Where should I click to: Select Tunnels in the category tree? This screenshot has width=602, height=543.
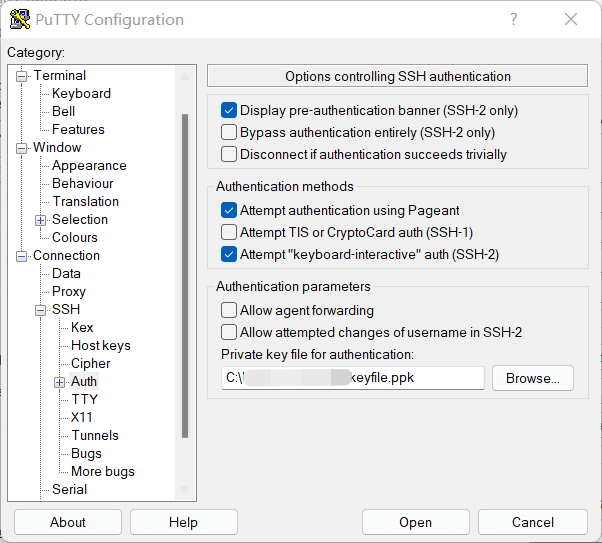[x=95, y=435]
